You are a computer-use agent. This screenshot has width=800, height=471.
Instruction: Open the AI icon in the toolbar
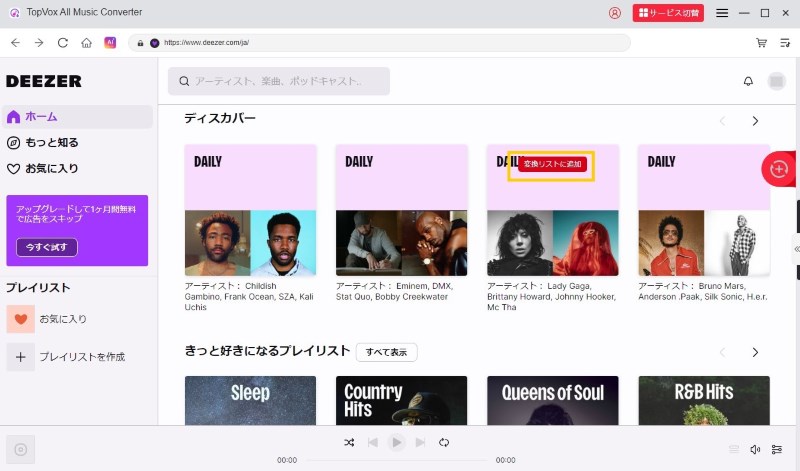[110, 42]
